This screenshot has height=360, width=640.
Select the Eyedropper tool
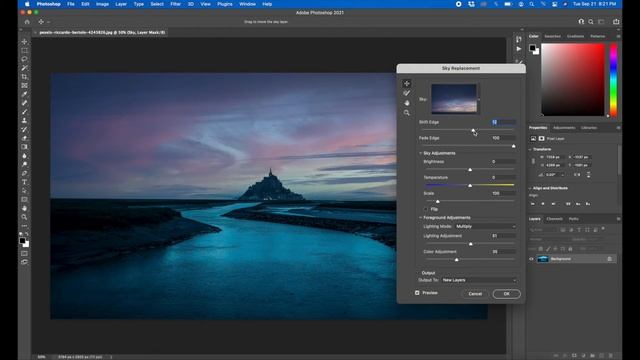point(24,94)
